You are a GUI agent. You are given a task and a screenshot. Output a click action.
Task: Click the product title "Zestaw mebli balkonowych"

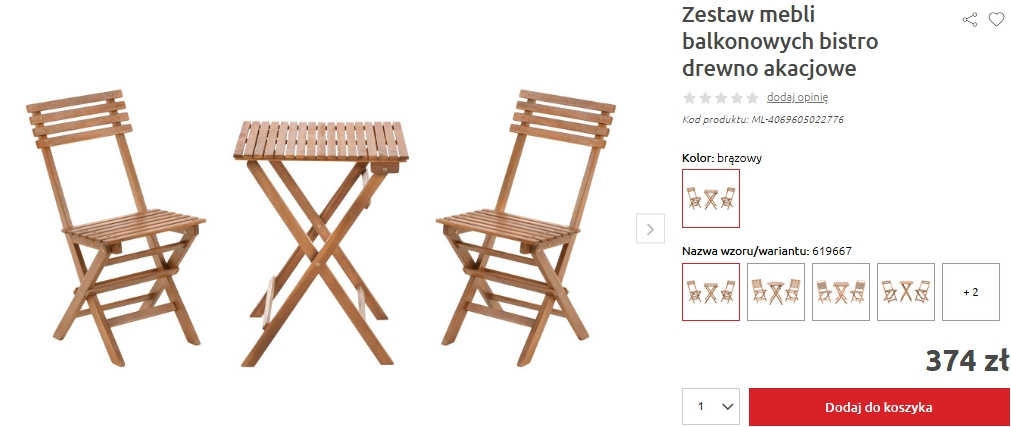pyautogui.click(x=780, y=27)
